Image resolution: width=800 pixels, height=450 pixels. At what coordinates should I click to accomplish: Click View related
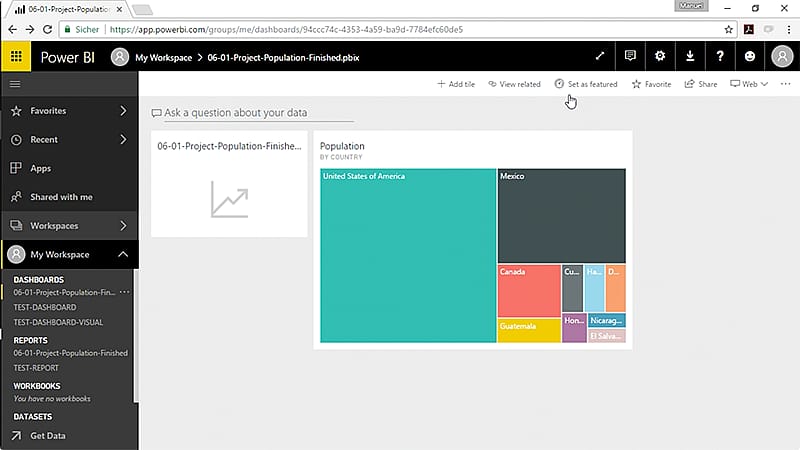[x=514, y=84]
